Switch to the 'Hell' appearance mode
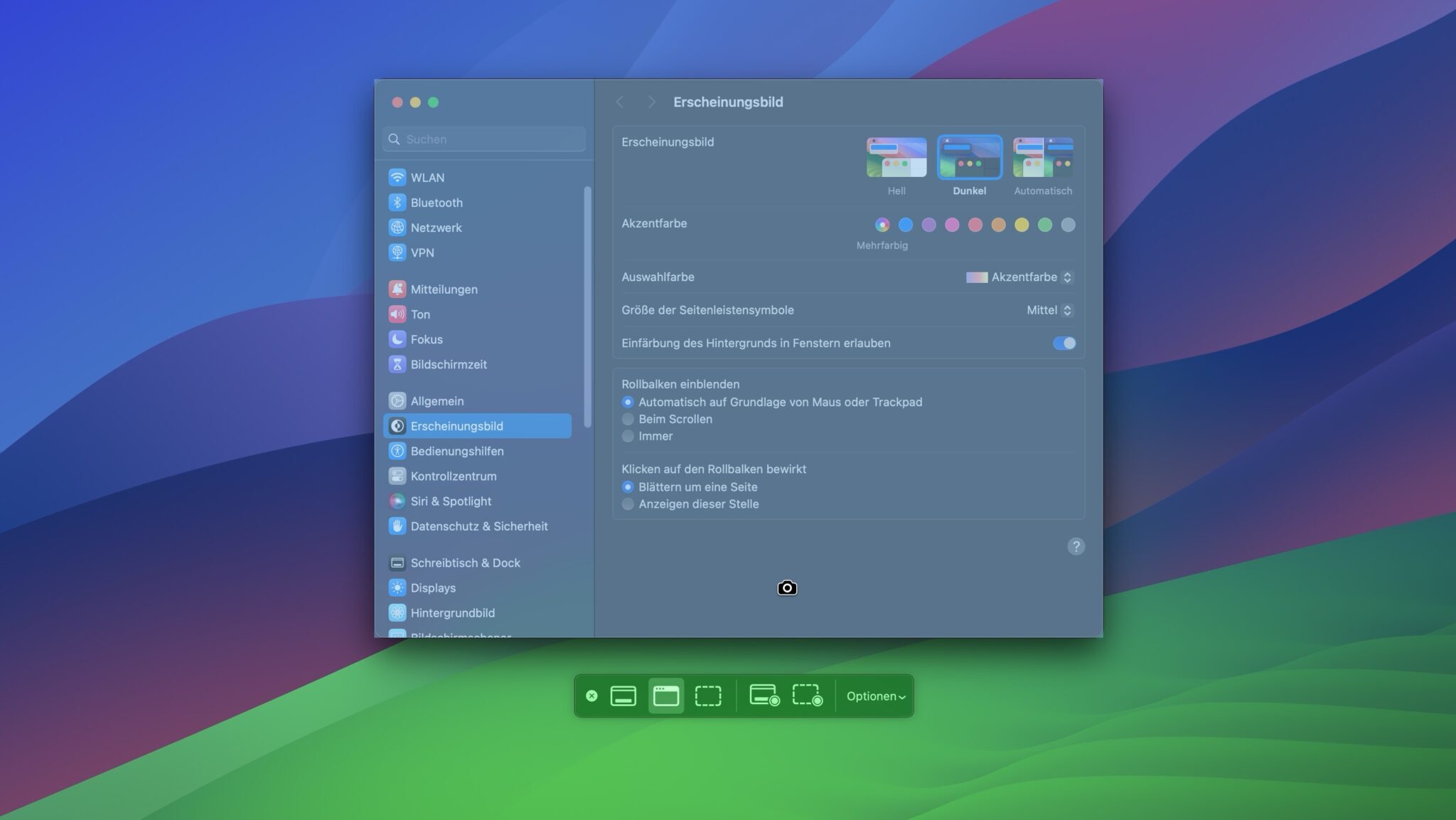The height and width of the screenshot is (820, 1456). click(x=896, y=158)
